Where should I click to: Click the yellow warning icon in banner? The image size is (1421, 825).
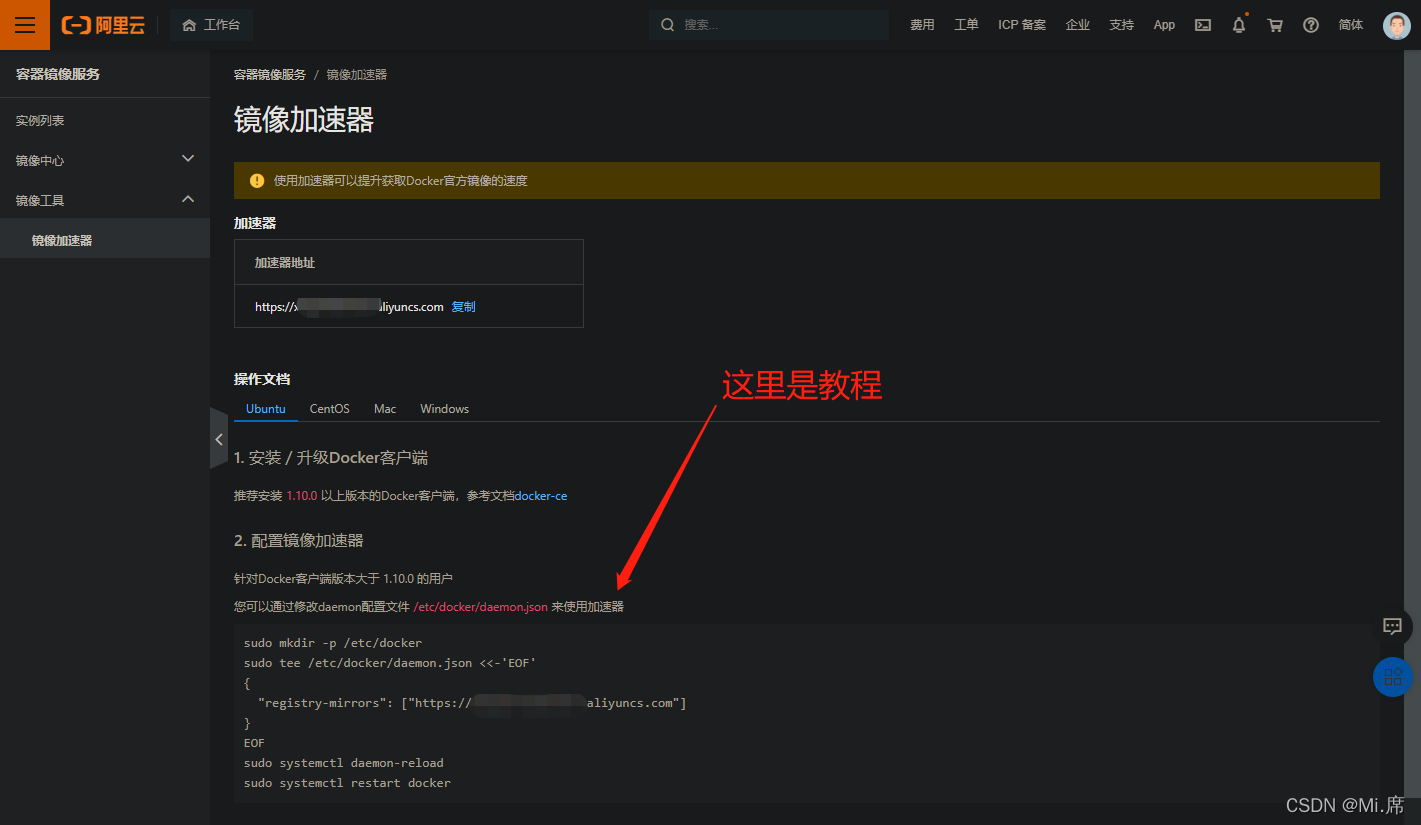coord(257,181)
